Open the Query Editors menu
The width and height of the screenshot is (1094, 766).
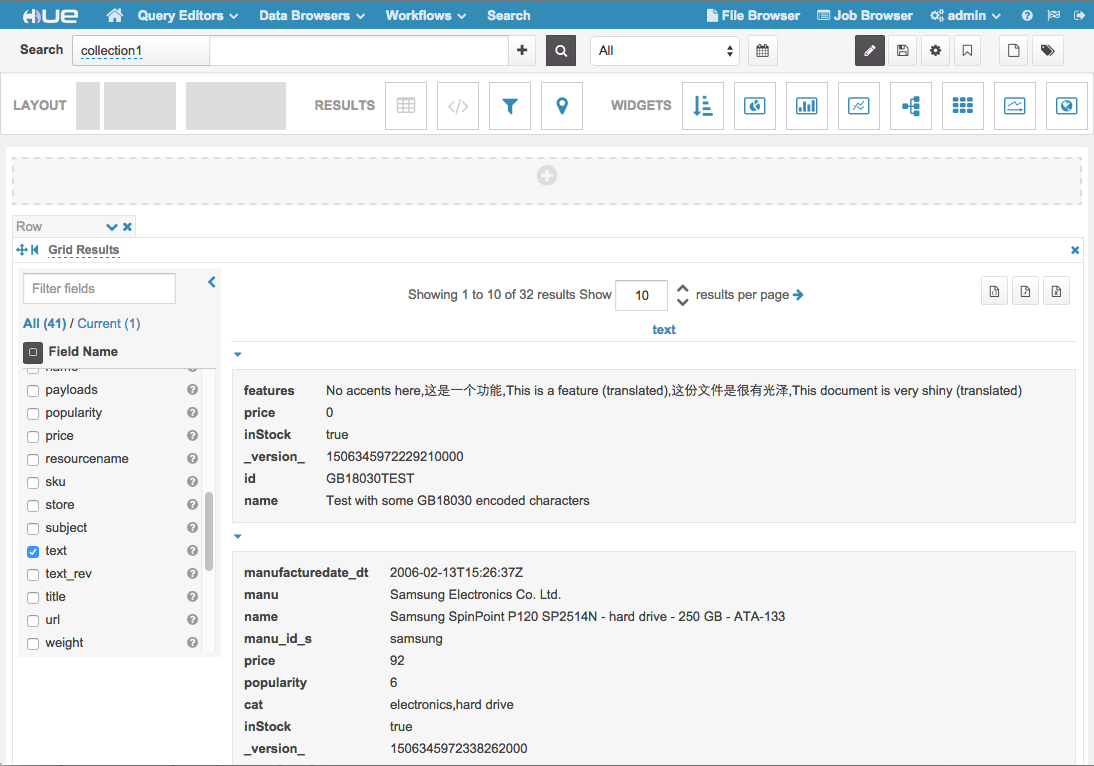point(187,15)
